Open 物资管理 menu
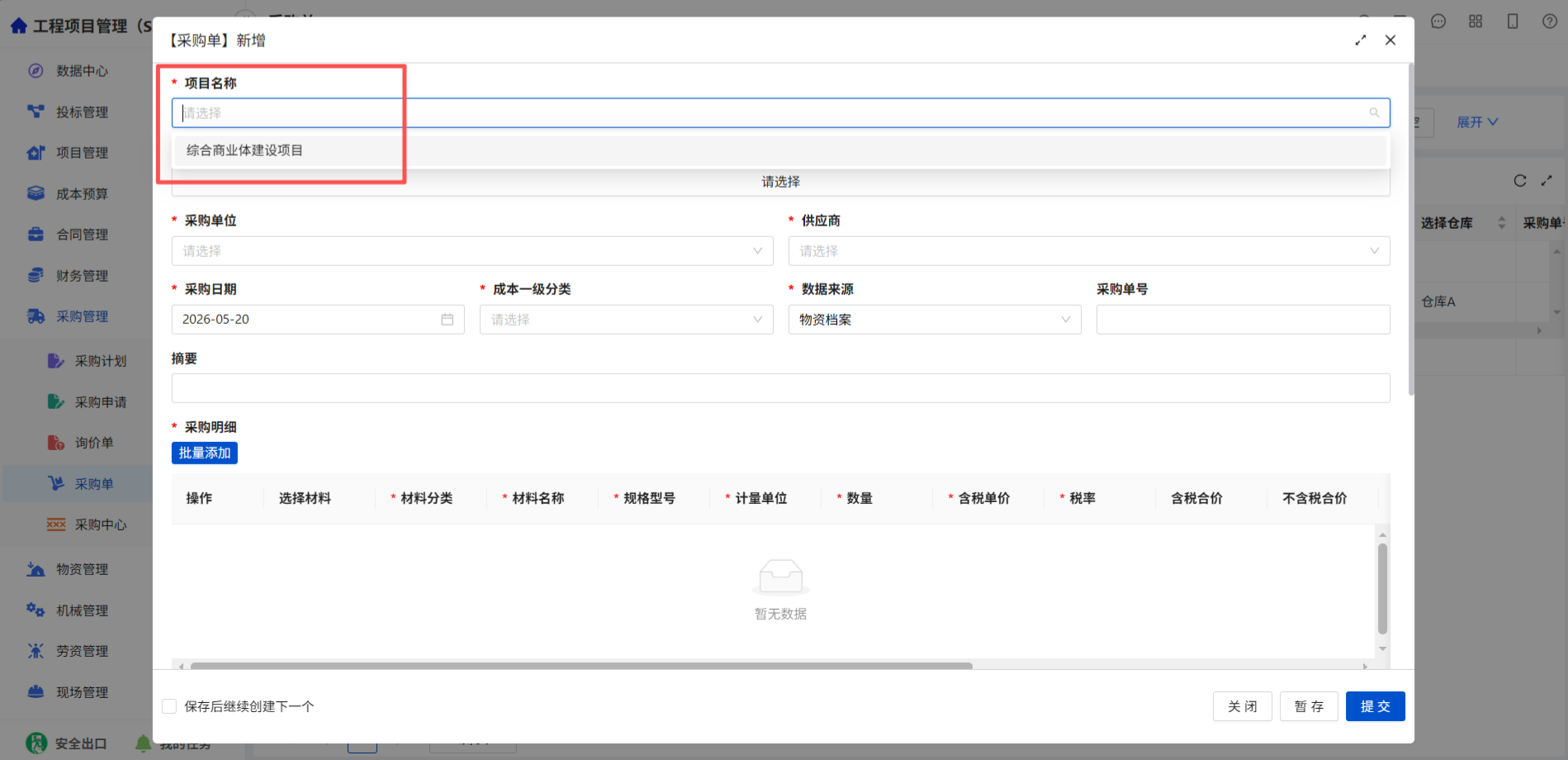 pos(82,569)
